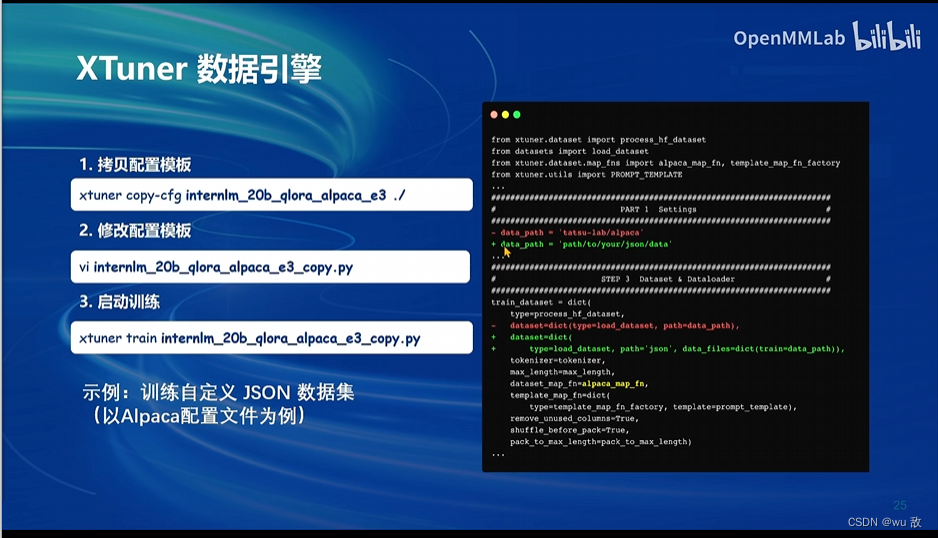
Task: Click the OpenMMLab logo text
Action: point(789,38)
